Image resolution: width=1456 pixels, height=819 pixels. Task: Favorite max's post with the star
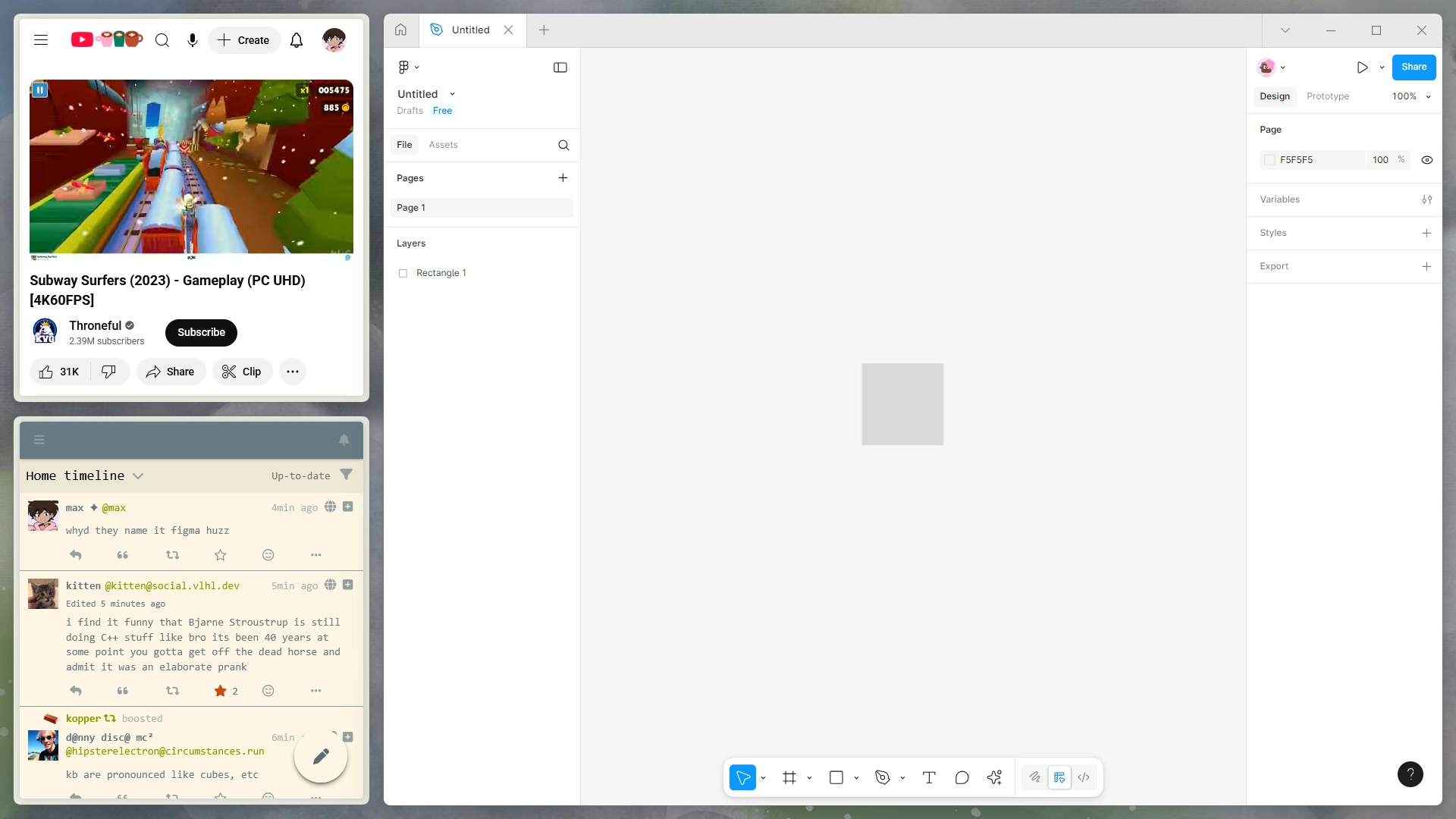click(221, 555)
